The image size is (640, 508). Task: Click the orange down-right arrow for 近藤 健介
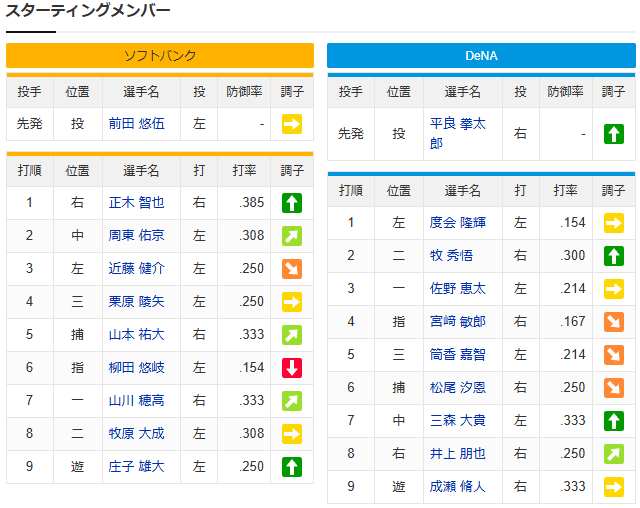[292, 269]
